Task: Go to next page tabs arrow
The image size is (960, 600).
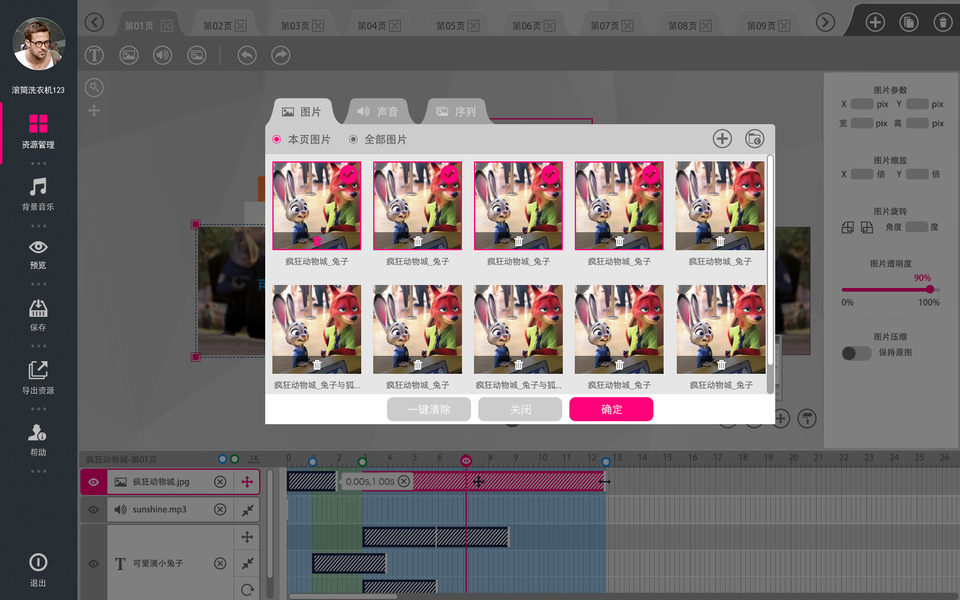Action: pyautogui.click(x=825, y=23)
